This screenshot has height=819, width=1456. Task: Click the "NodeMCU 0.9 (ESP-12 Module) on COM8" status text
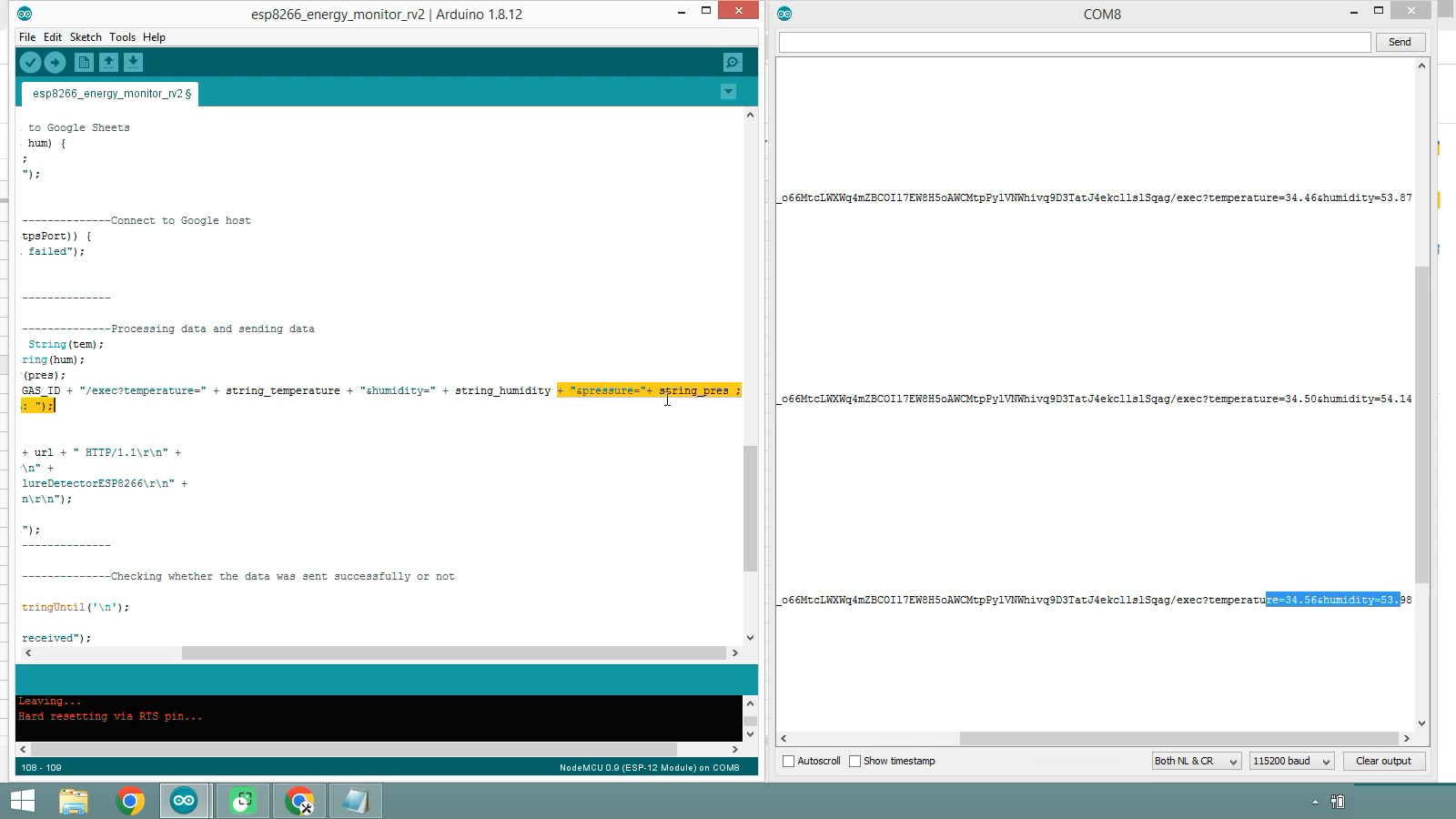point(649,767)
